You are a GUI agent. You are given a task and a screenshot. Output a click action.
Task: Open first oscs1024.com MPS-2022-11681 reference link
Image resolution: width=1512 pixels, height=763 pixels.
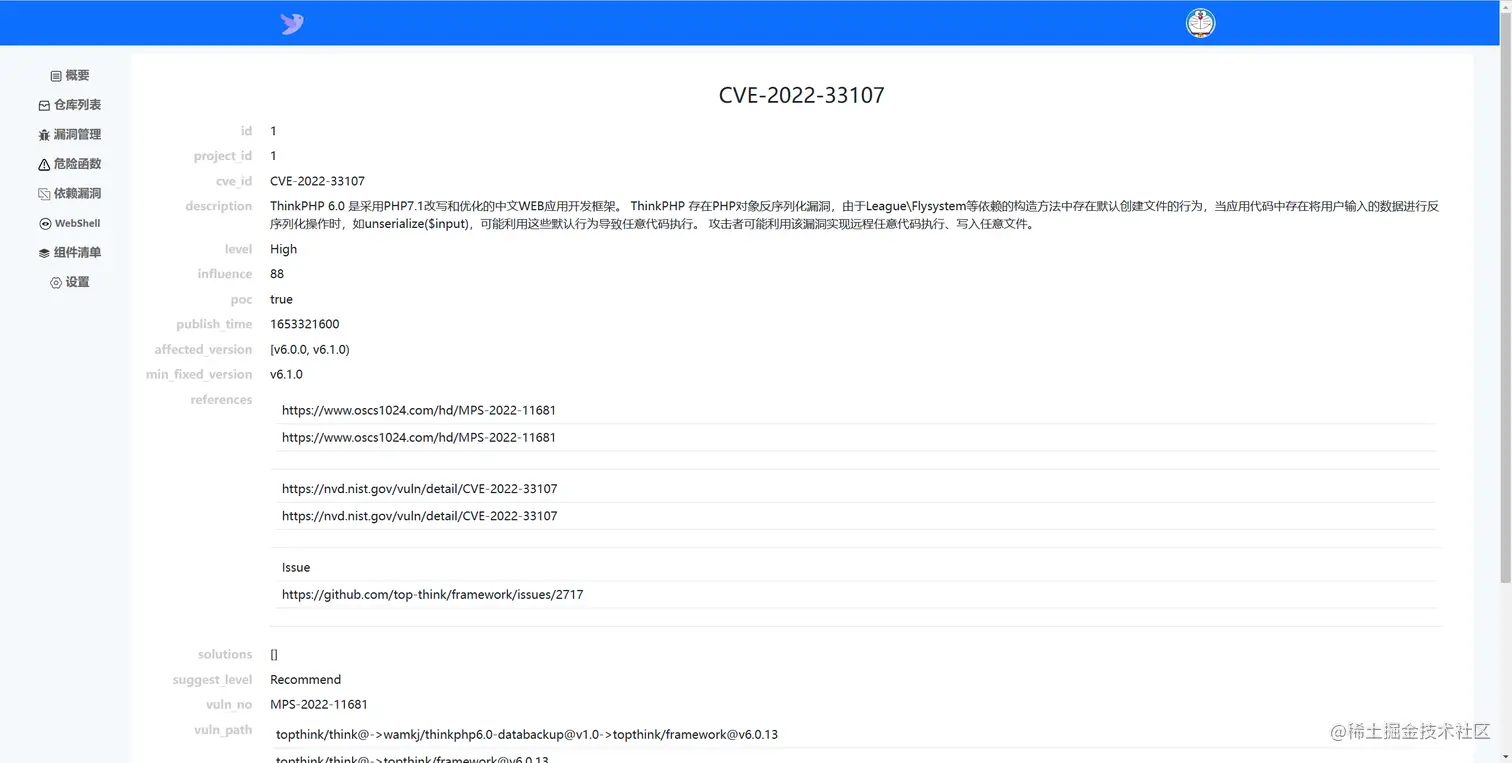coord(419,410)
